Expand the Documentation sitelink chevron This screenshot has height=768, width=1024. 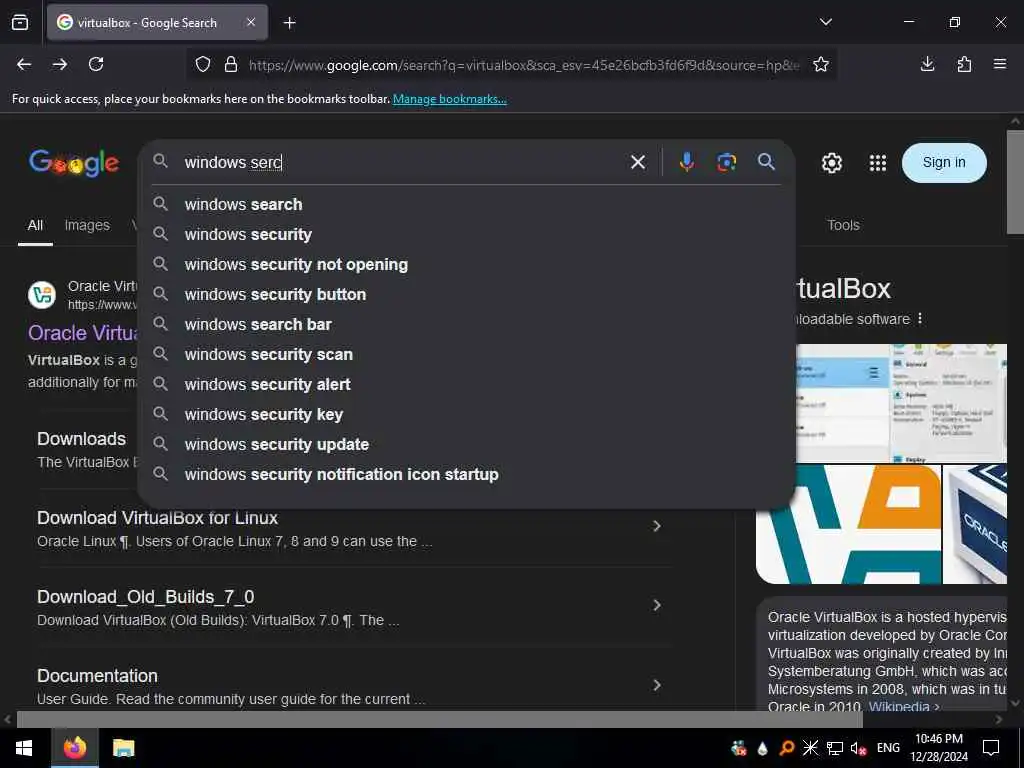coord(657,685)
